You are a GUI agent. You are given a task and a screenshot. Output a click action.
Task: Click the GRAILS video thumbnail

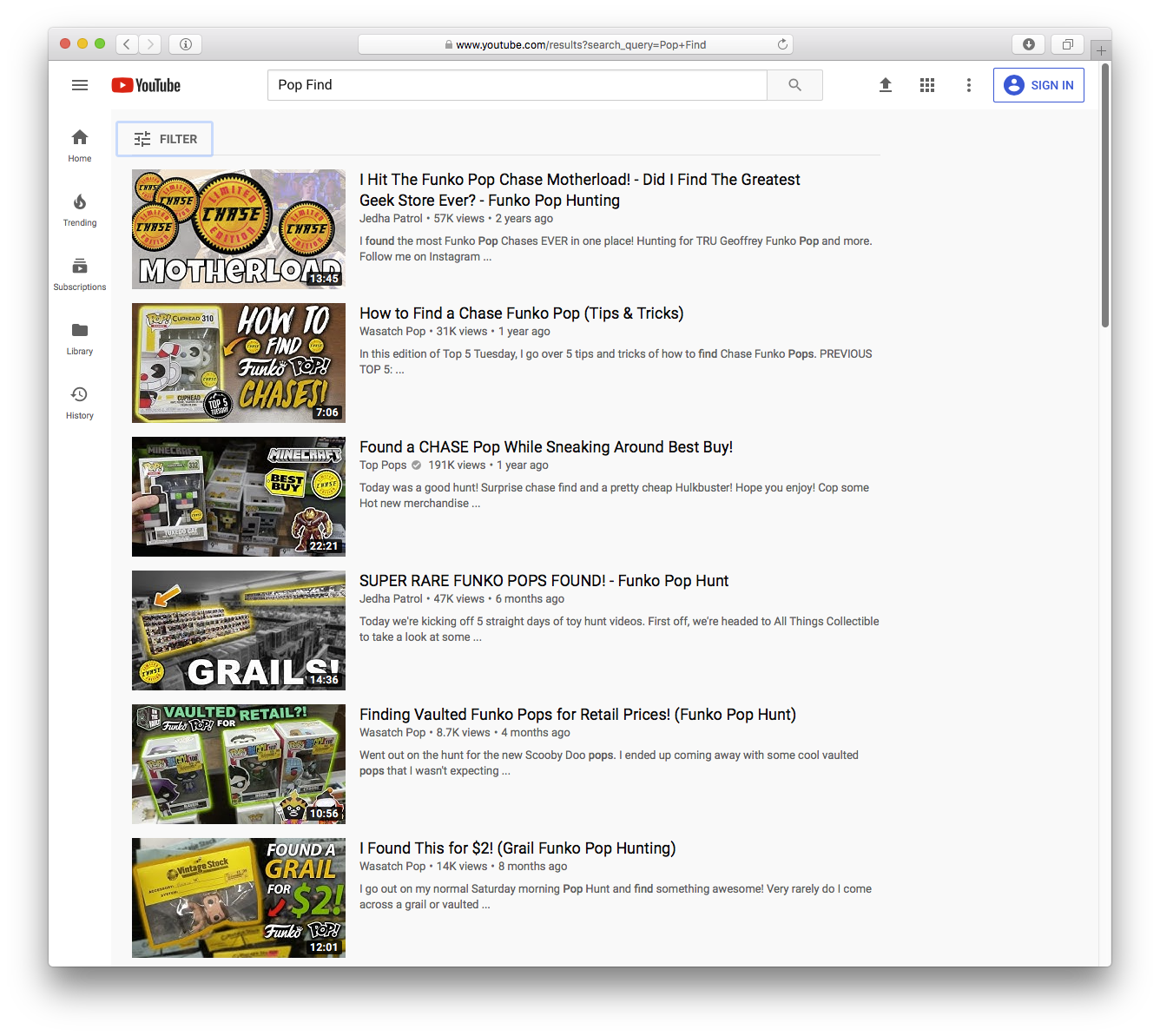239,630
